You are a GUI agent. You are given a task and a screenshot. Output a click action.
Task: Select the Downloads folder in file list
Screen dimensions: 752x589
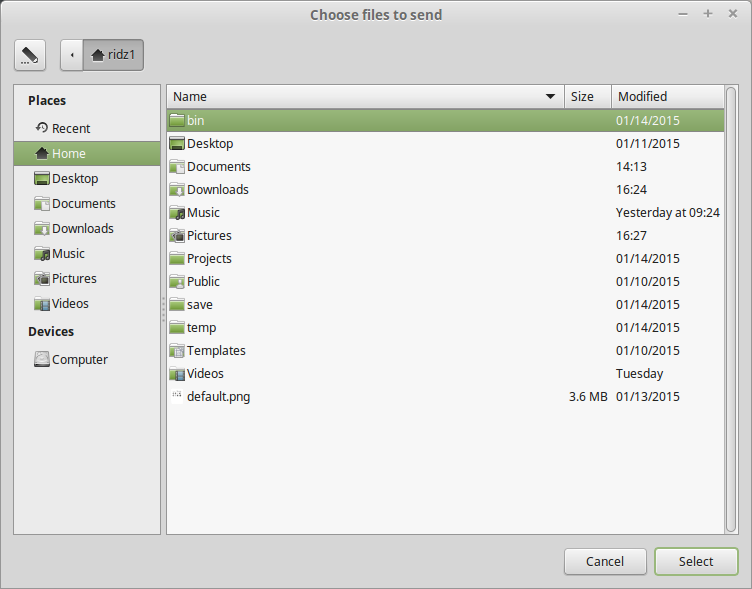click(x=446, y=189)
